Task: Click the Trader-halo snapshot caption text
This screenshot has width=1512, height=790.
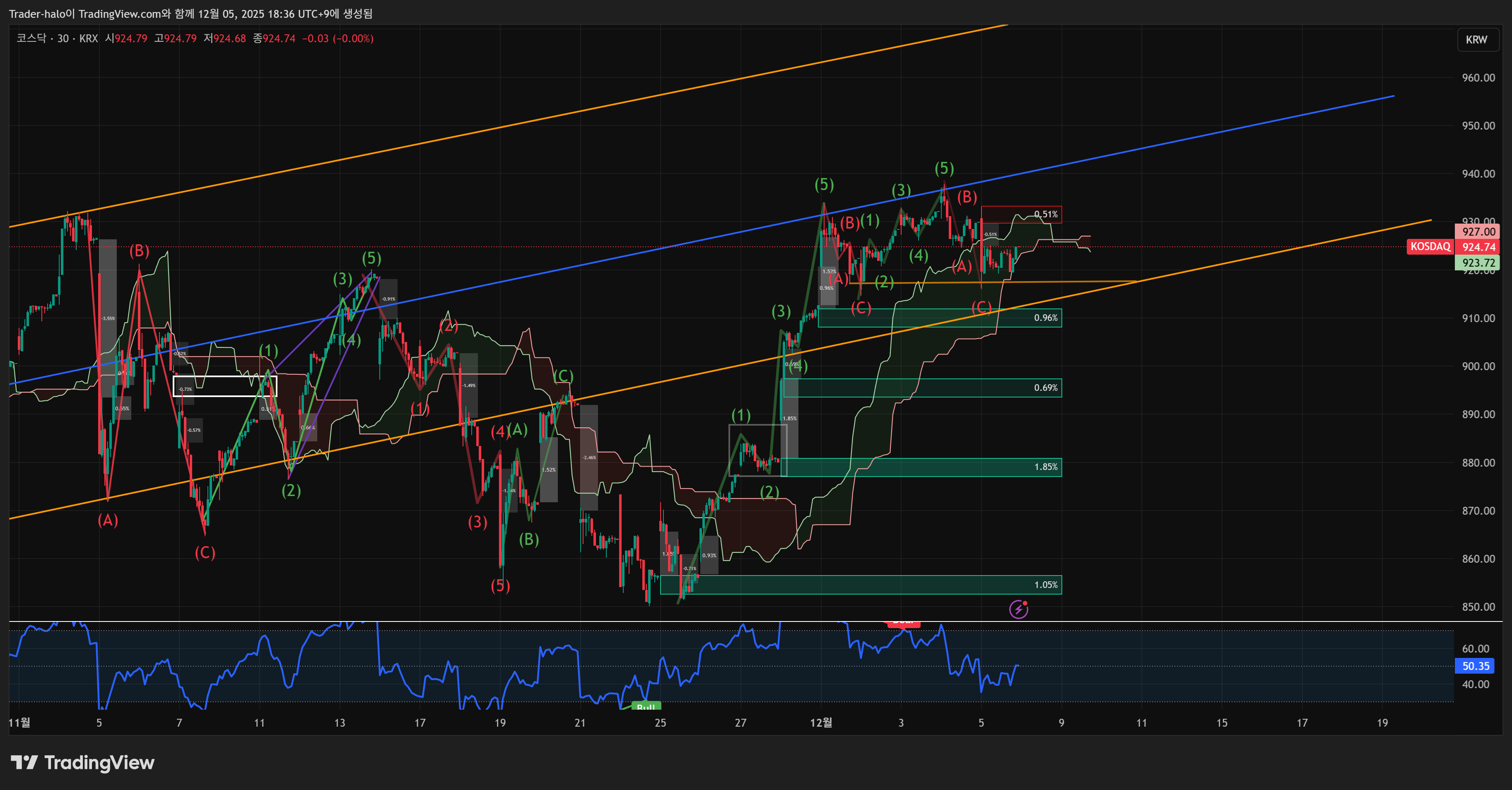Action: click(190, 14)
